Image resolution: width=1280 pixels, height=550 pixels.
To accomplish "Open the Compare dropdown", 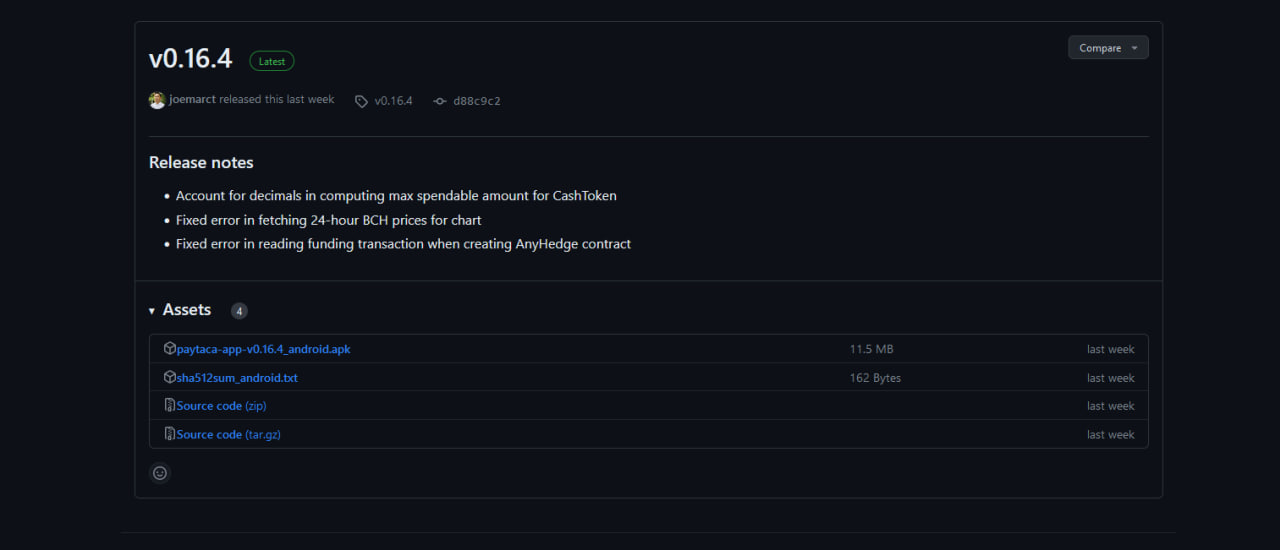I will (x=1108, y=48).
